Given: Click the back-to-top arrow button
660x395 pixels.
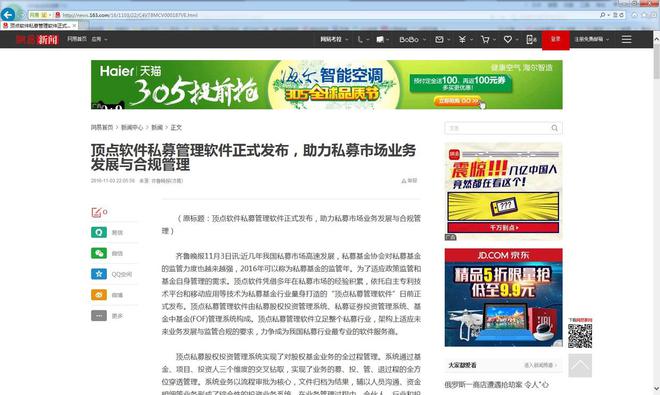Looking at the screenshot, I should (580, 366).
